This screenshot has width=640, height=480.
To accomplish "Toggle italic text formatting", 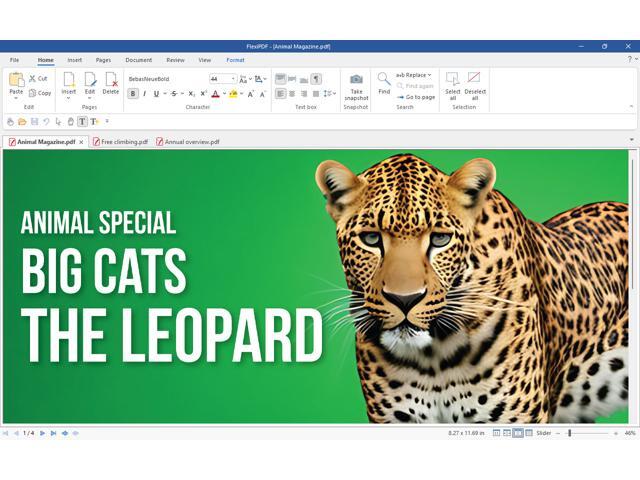I will coord(144,94).
